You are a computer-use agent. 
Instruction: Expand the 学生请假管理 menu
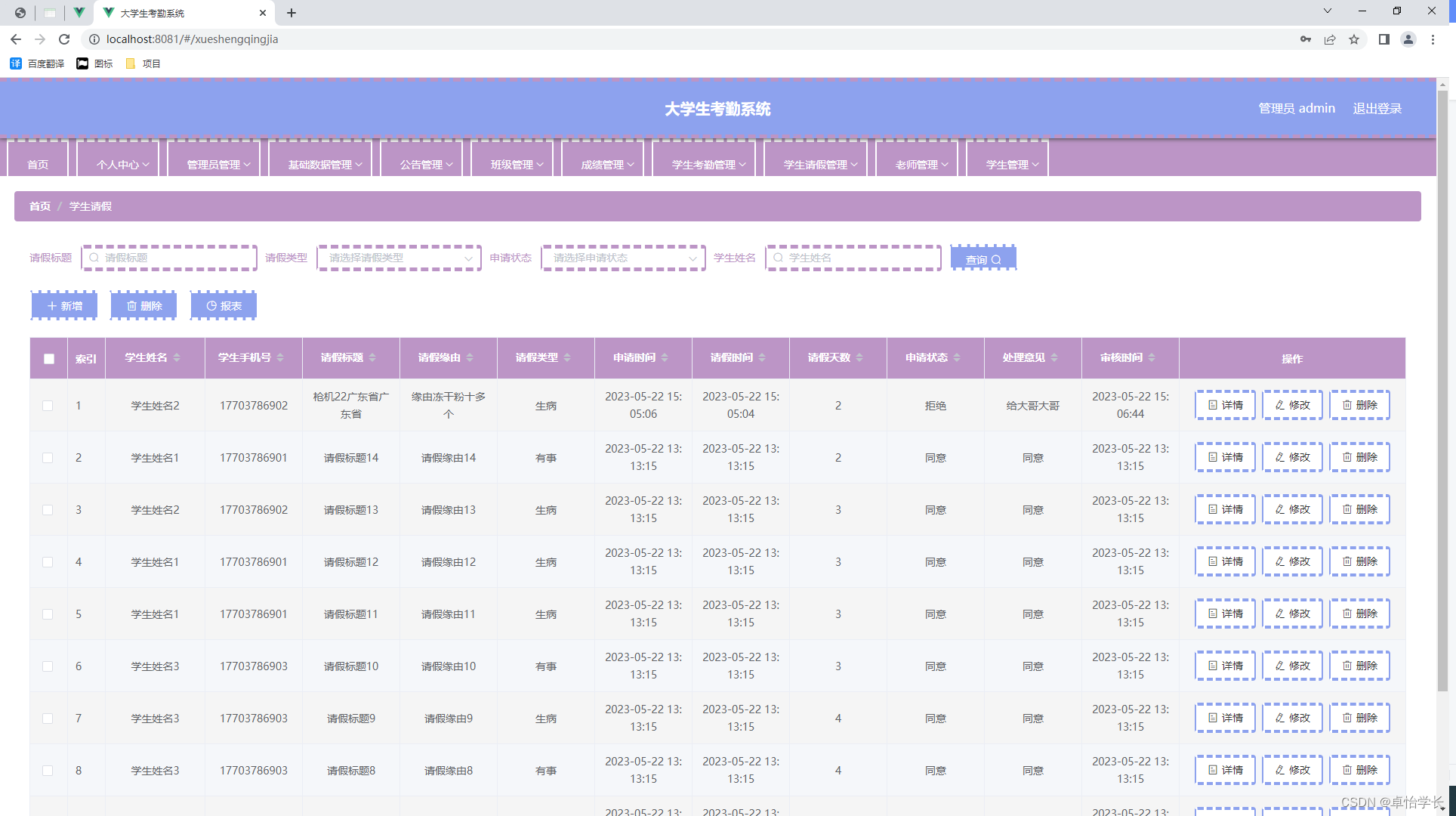(x=820, y=164)
